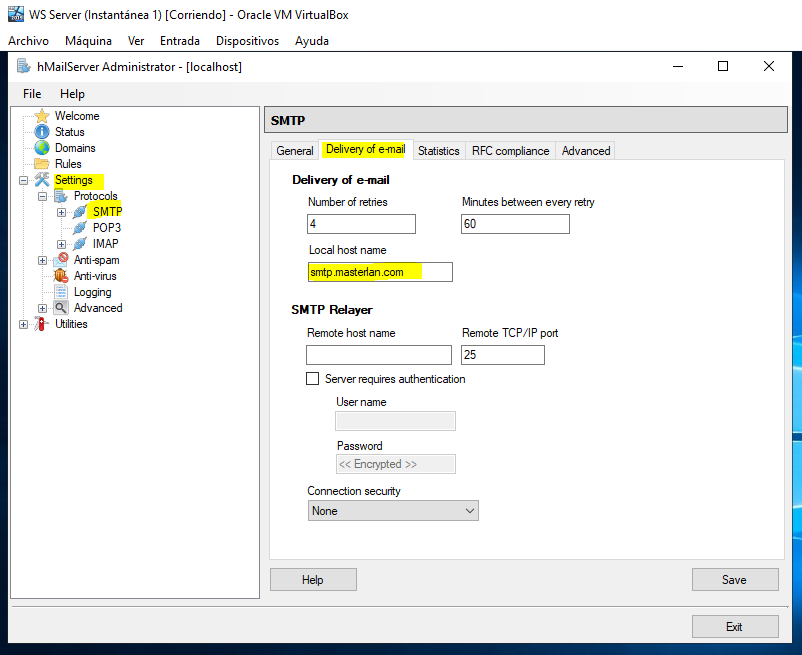Click the Protocols server icon

click(x=61, y=196)
